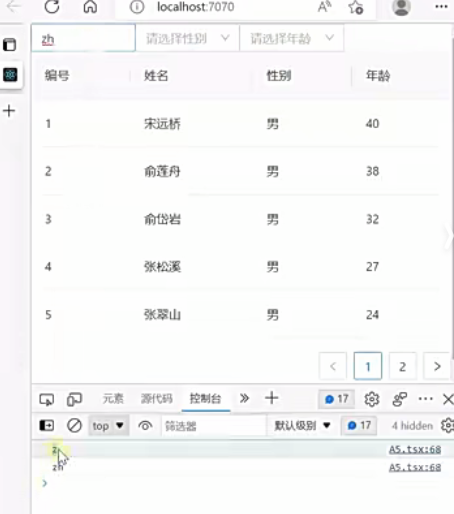The image size is (454, 514).
Task: Click the 4 hidden messages label
Action: point(412,426)
